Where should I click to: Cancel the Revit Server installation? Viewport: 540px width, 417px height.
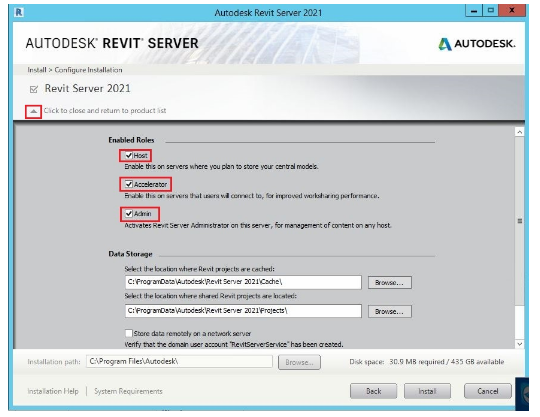pyautogui.click(x=488, y=391)
